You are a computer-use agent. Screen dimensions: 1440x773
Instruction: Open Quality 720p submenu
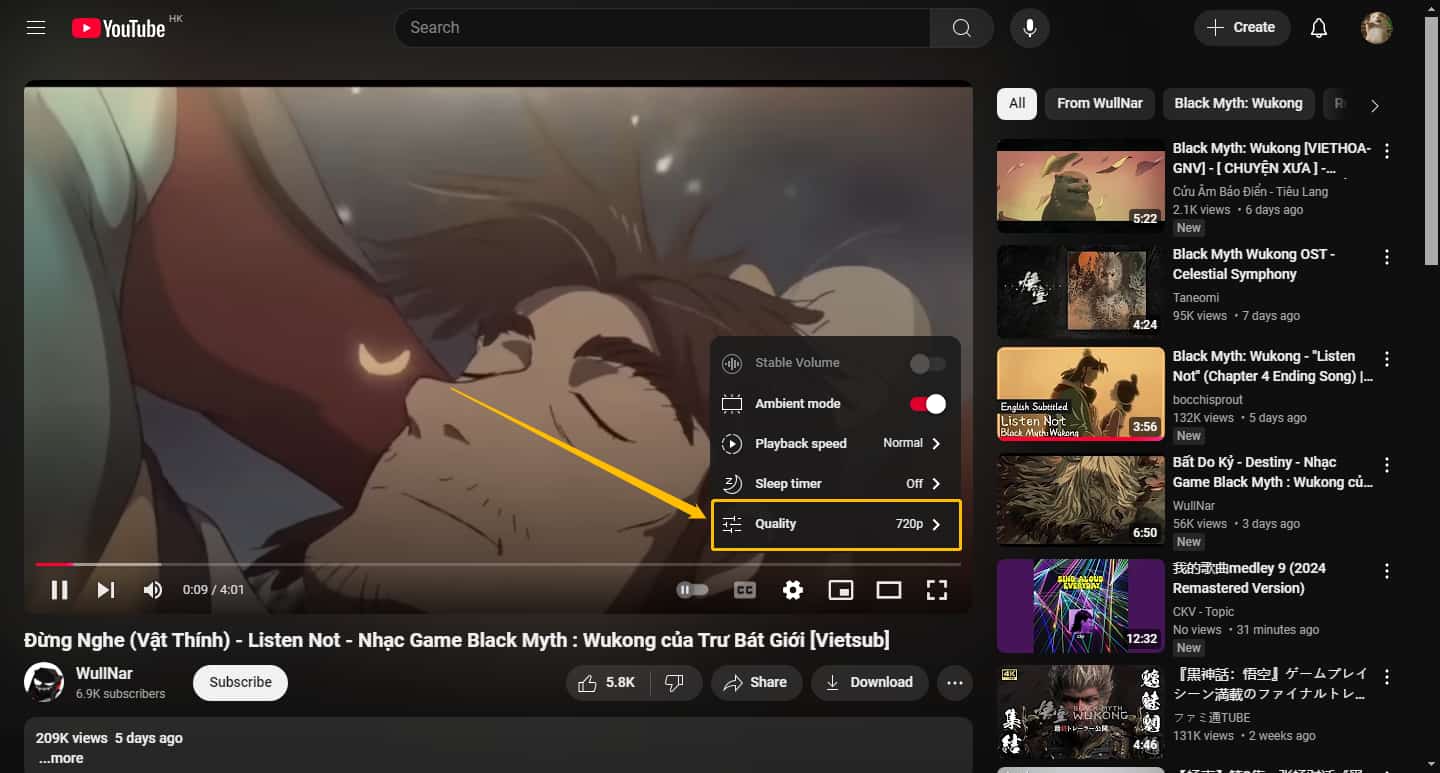tap(836, 524)
